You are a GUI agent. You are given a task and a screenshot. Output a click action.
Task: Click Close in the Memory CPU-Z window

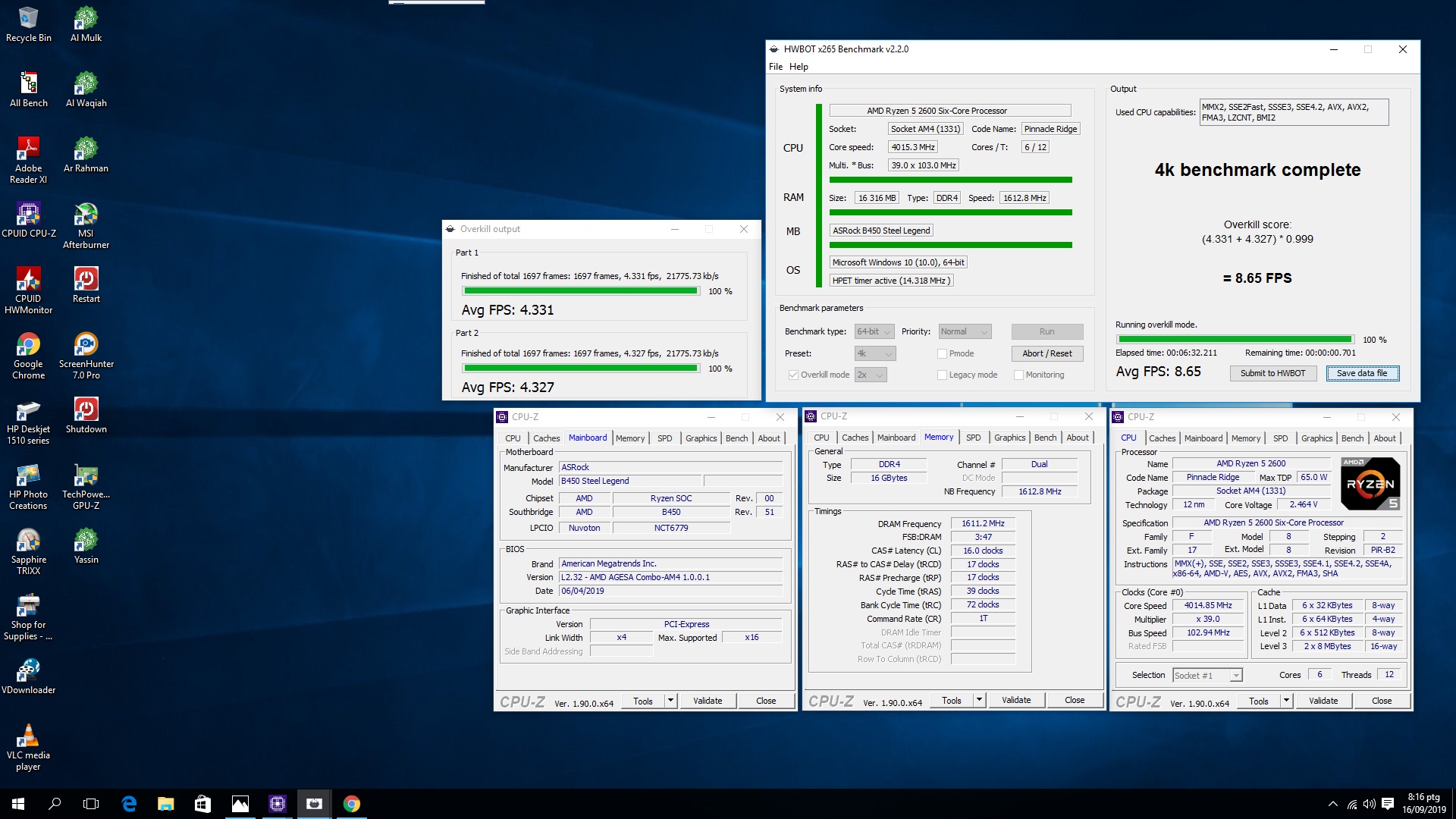[1075, 700]
